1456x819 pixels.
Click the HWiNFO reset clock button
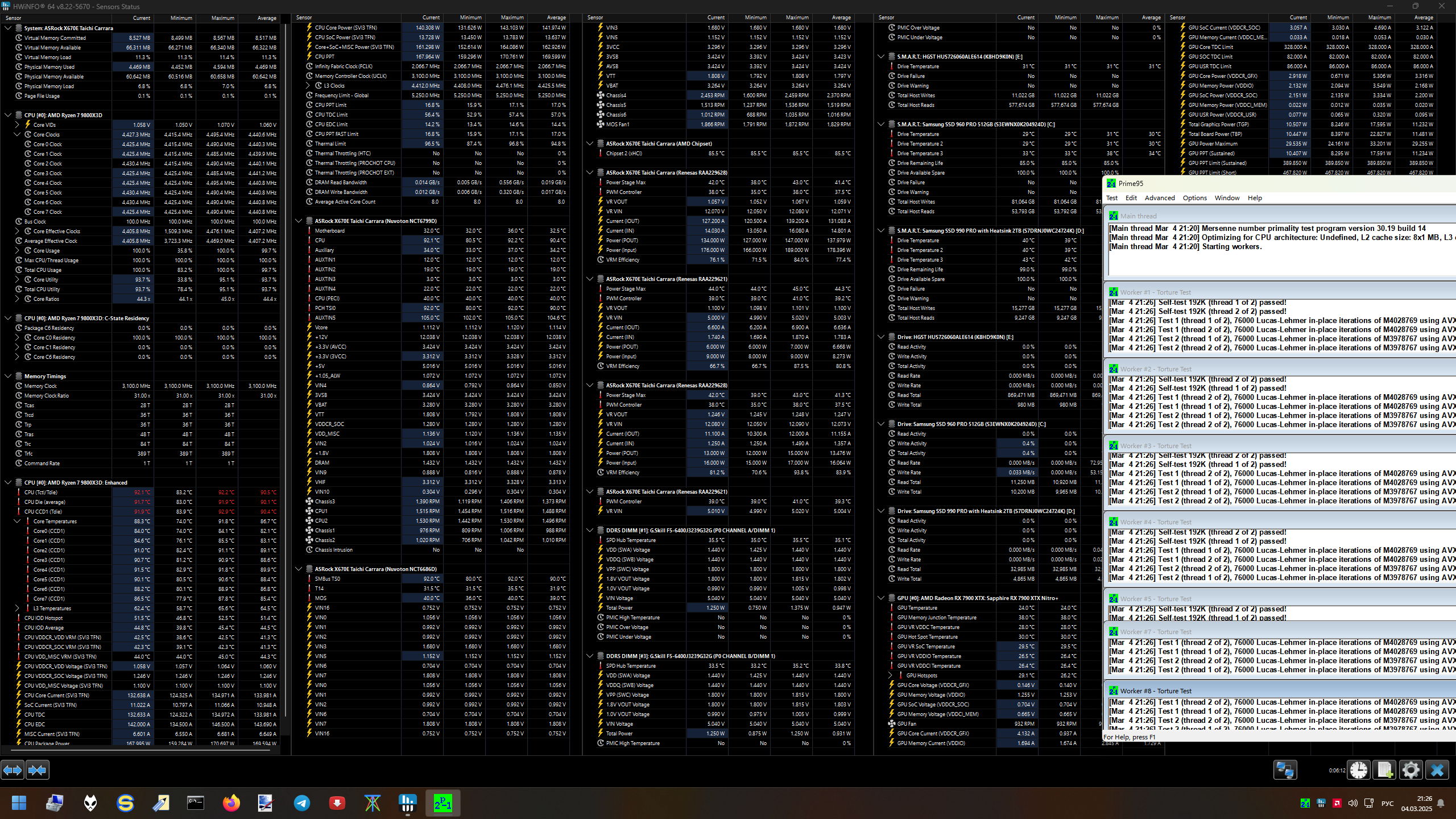[1359, 770]
